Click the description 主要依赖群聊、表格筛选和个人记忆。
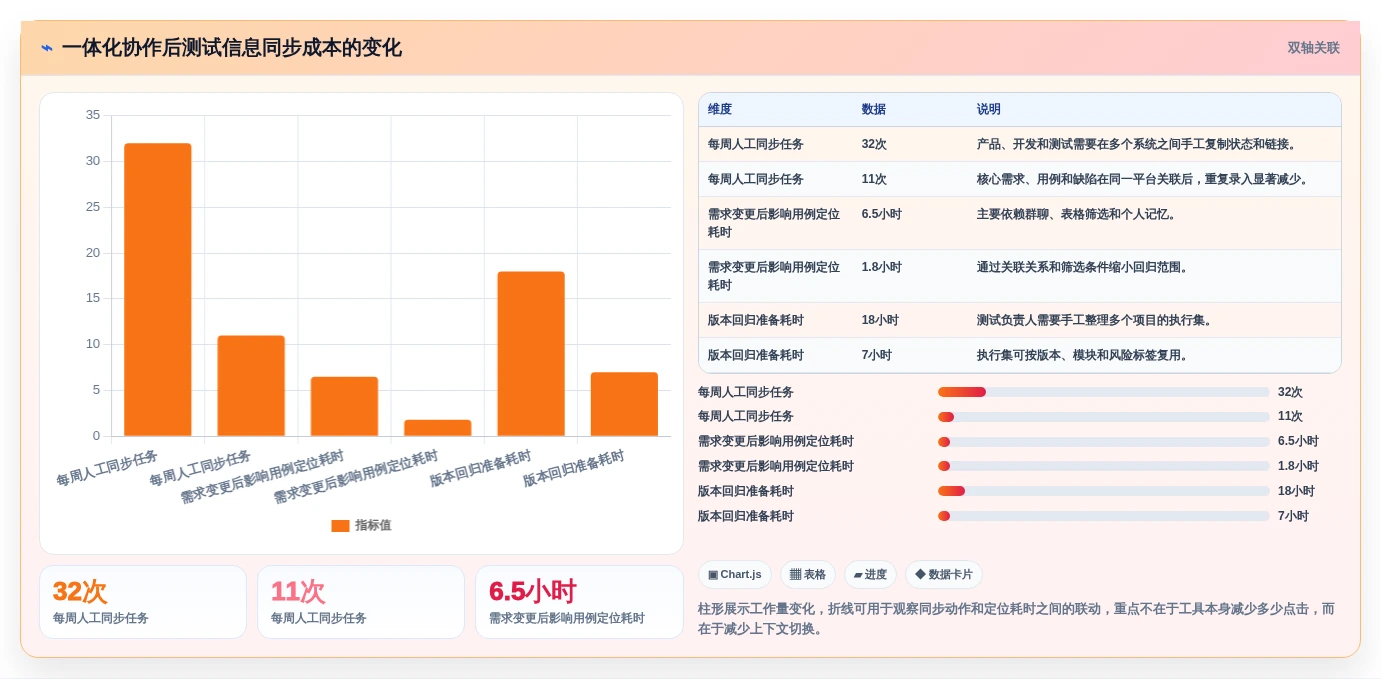 1079,214
